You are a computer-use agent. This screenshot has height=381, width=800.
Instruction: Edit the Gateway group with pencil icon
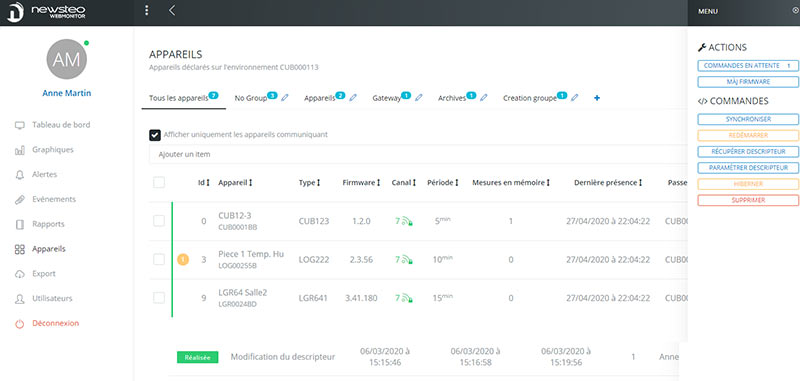click(x=419, y=98)
